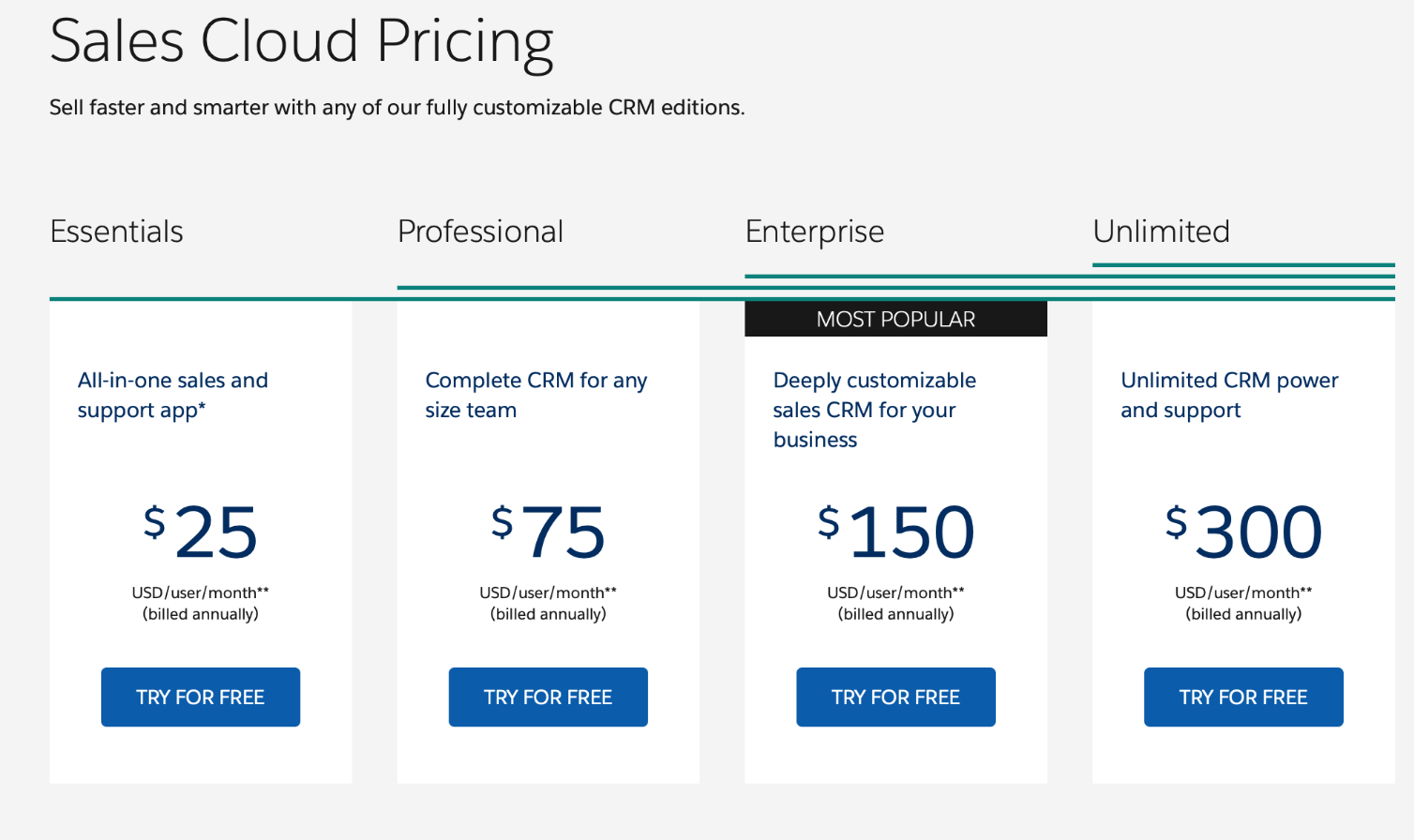Open Deeply customizable sales CRM link
The height and width of the screenshot is (840, 1414).
[x=874, y=410]
